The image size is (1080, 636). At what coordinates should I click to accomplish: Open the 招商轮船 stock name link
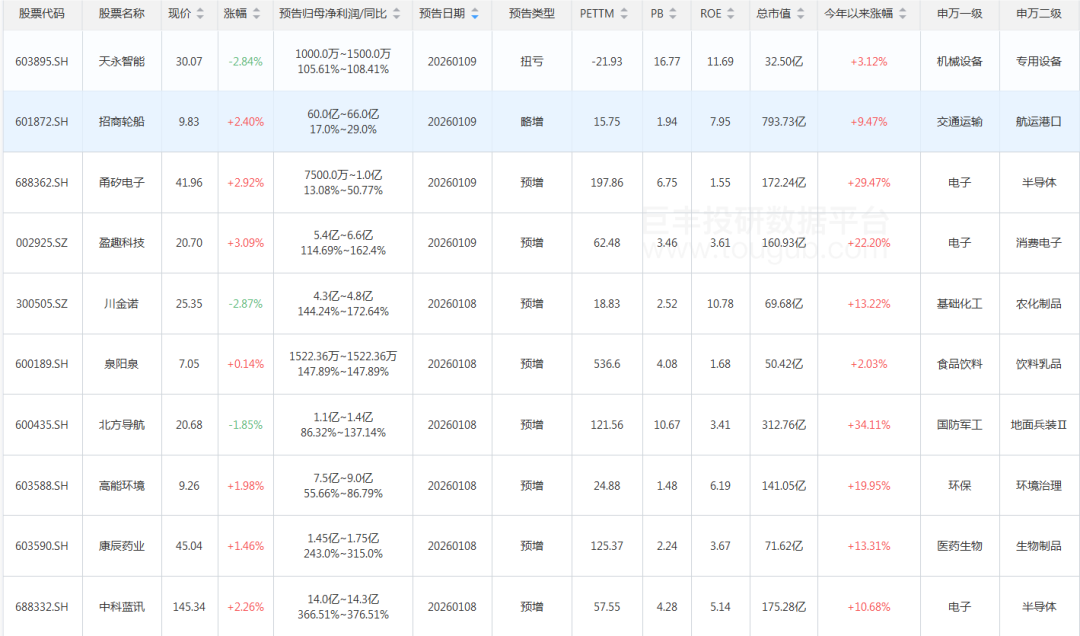[x=121, y=122]
